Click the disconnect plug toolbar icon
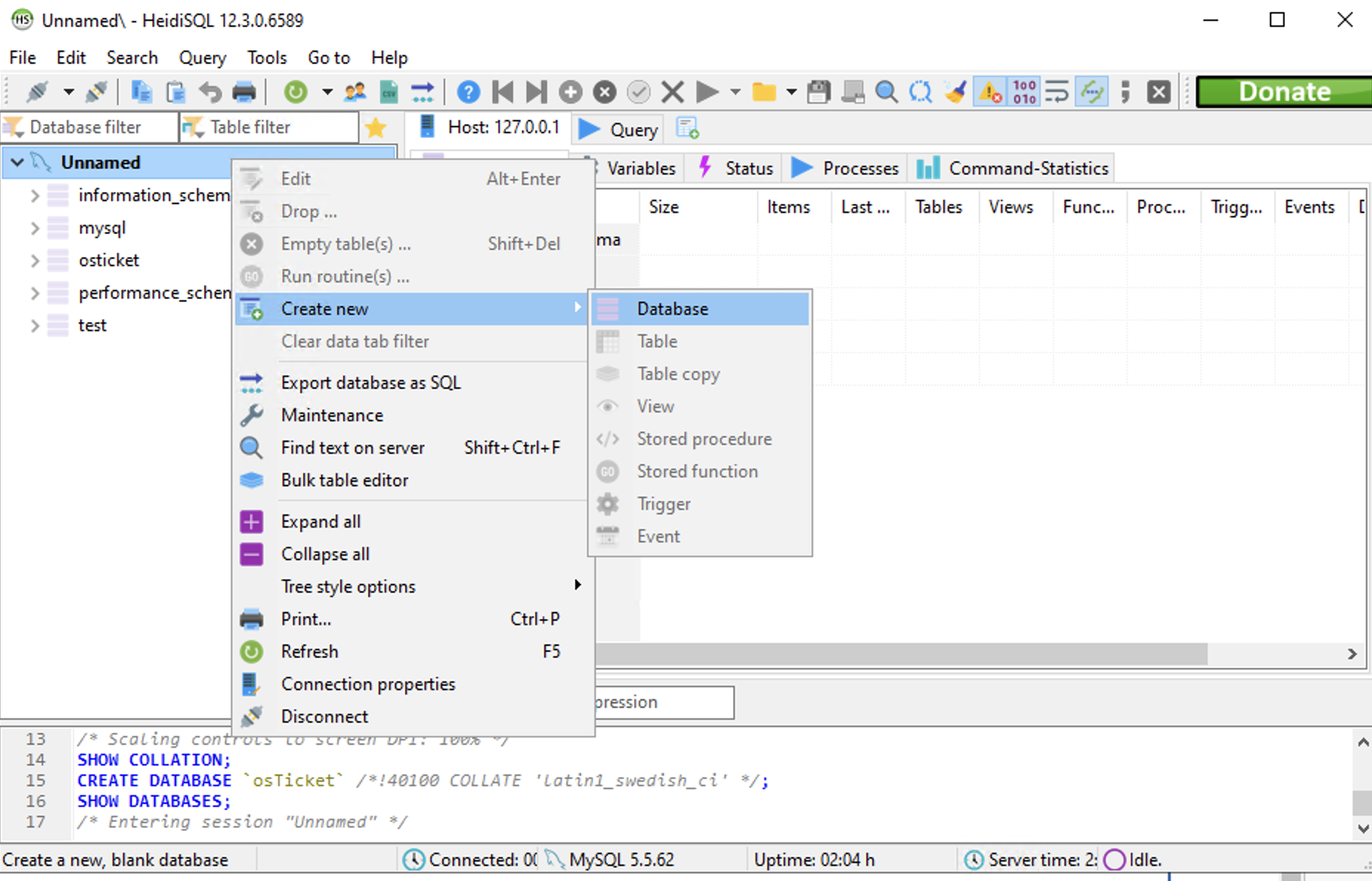 click(96, 92)
